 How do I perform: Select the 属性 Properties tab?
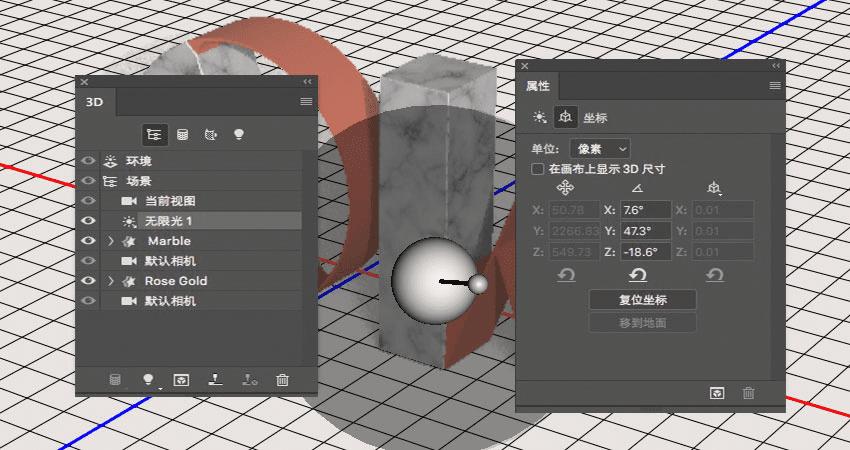click(x=538, y=86)
